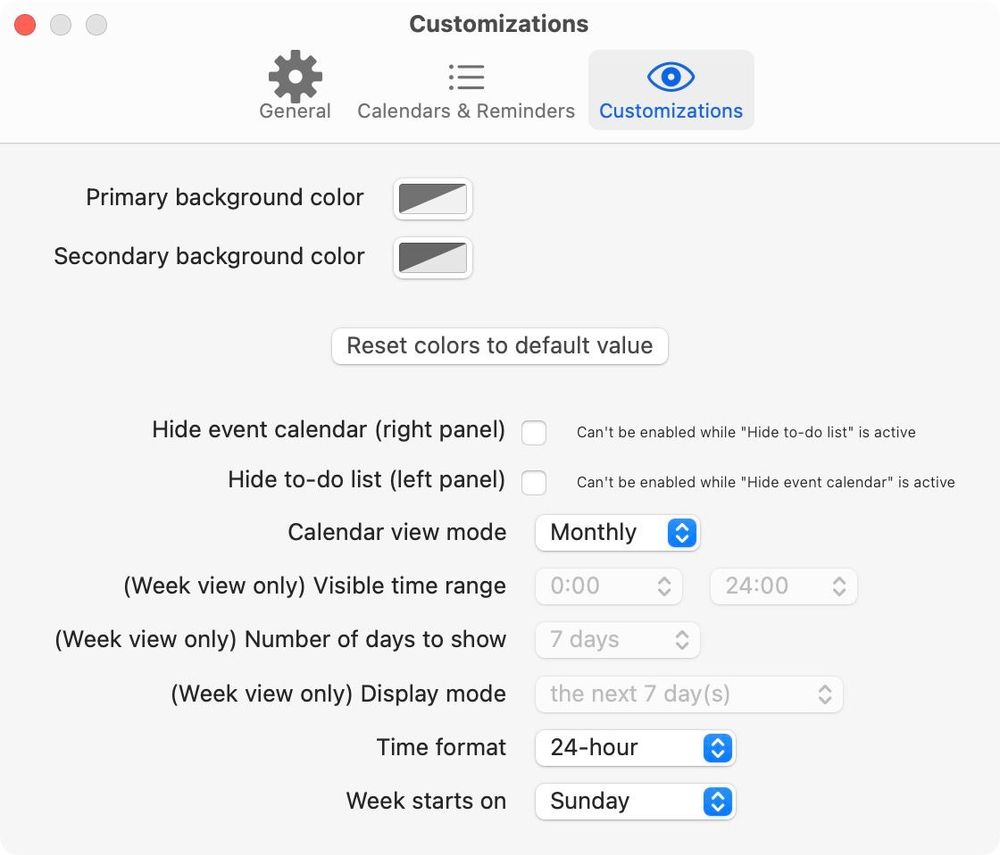Open the Calendar view mode dropdown
The height and width of the screenshot is (855, 1000).
click(x=615, y=533)
